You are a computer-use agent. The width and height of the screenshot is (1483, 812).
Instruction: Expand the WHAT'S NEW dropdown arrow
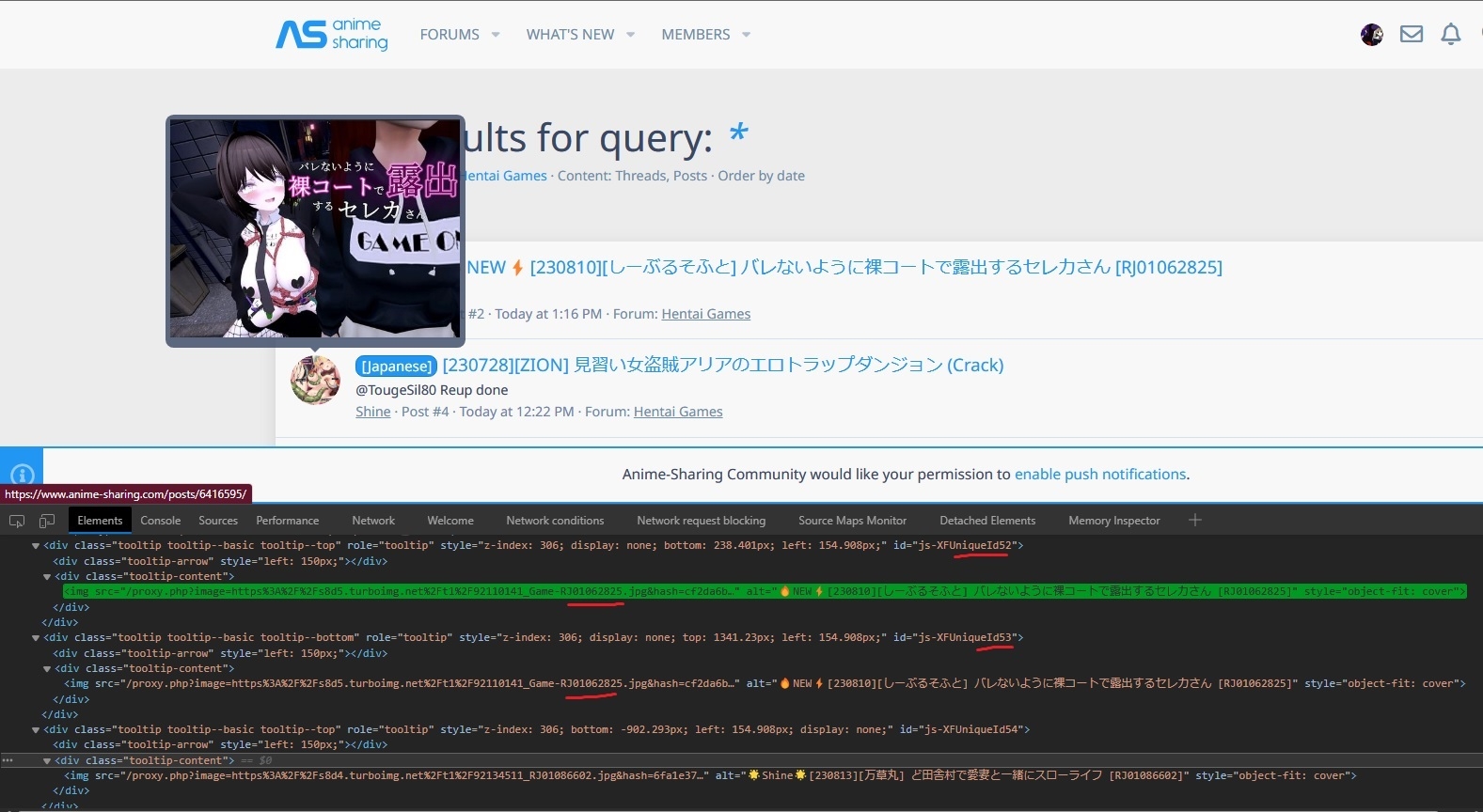point(630,35)
